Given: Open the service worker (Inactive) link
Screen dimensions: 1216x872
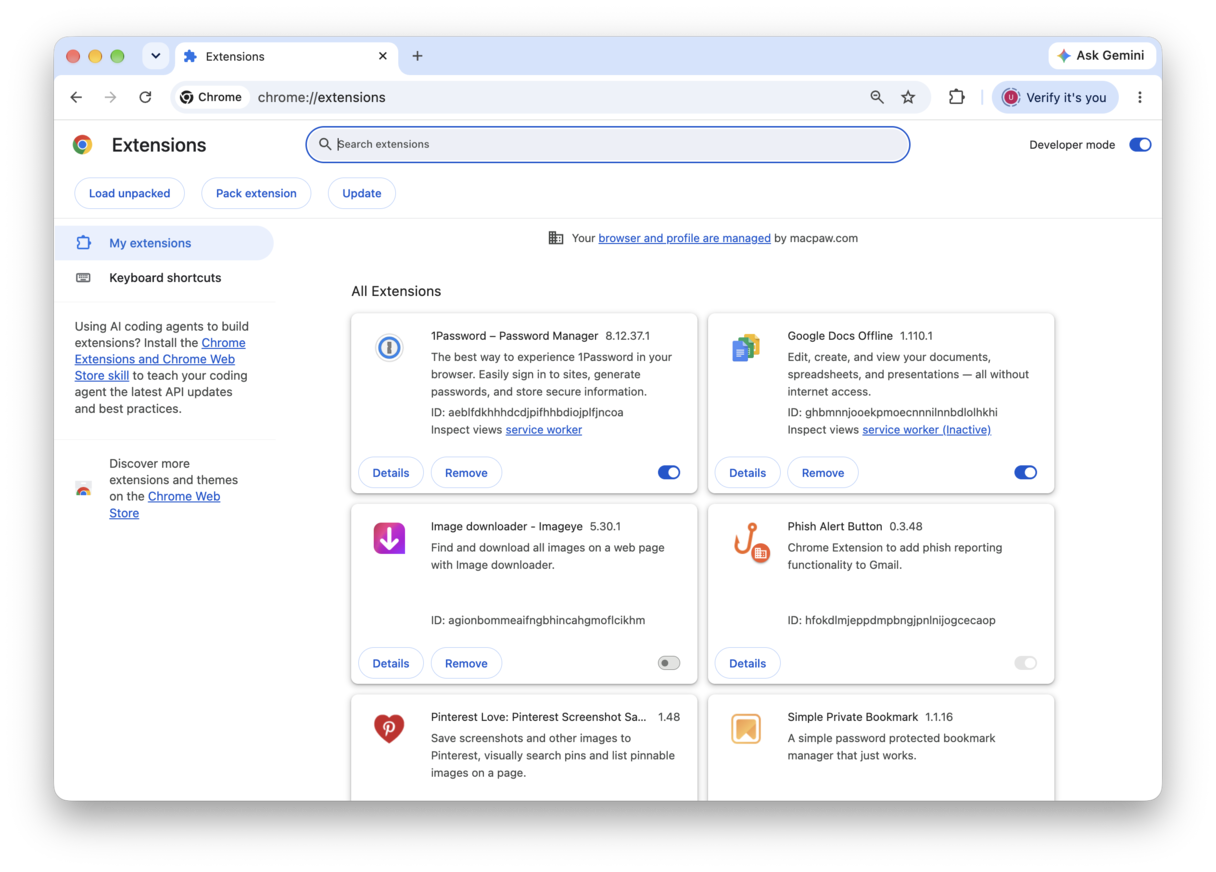Looking at the screenshot, I should (x=927, y=430).
